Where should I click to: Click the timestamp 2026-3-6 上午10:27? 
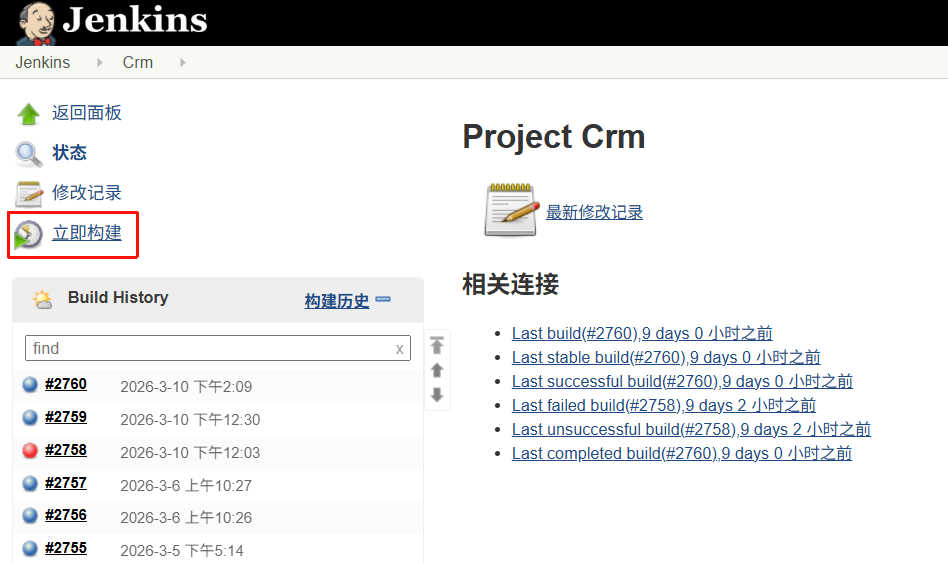click(x=186, y=486)
